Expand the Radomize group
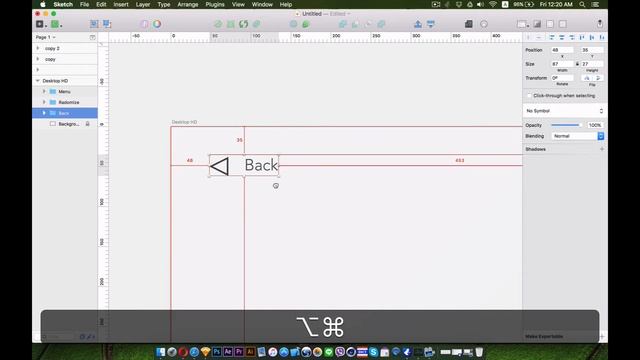The image size is (640, 360). [x=44, y=102]
